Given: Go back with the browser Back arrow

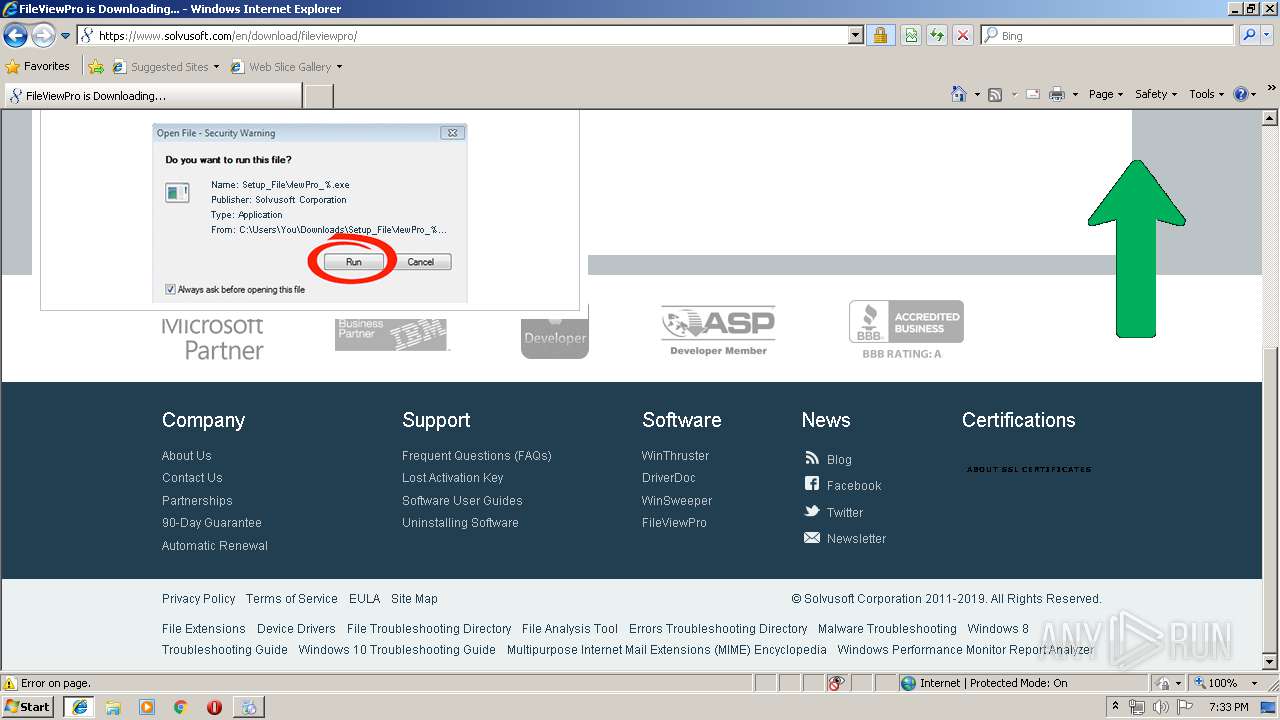Looking at the screenshot, I should tap(15, 36).
